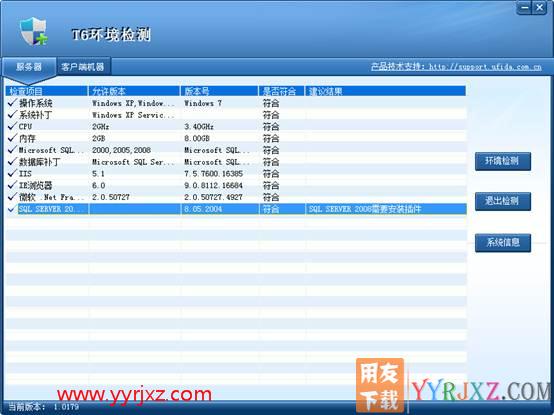This screenshot has height=415, width=554.
Task: Toggle the checkmark on IE浏览器 row
Action: pyautogui.click(x=12, y=185)
